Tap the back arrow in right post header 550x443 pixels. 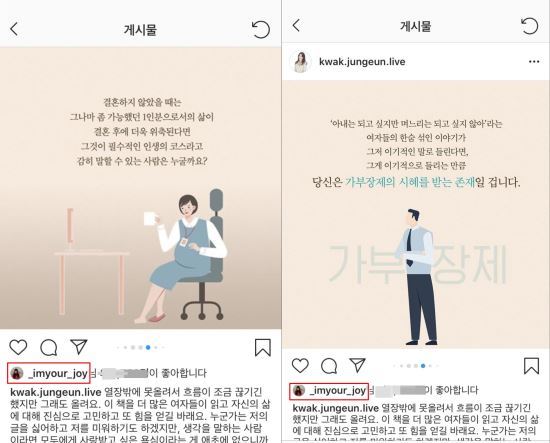coord(296,25)
